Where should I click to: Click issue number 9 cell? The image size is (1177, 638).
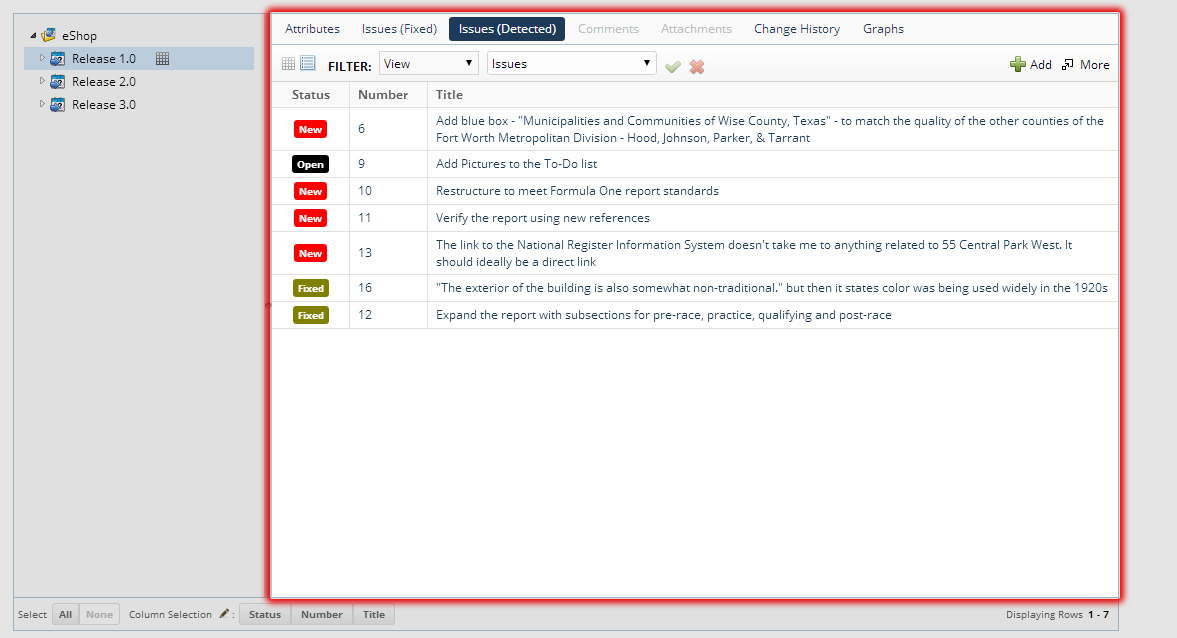coord(388,164)
